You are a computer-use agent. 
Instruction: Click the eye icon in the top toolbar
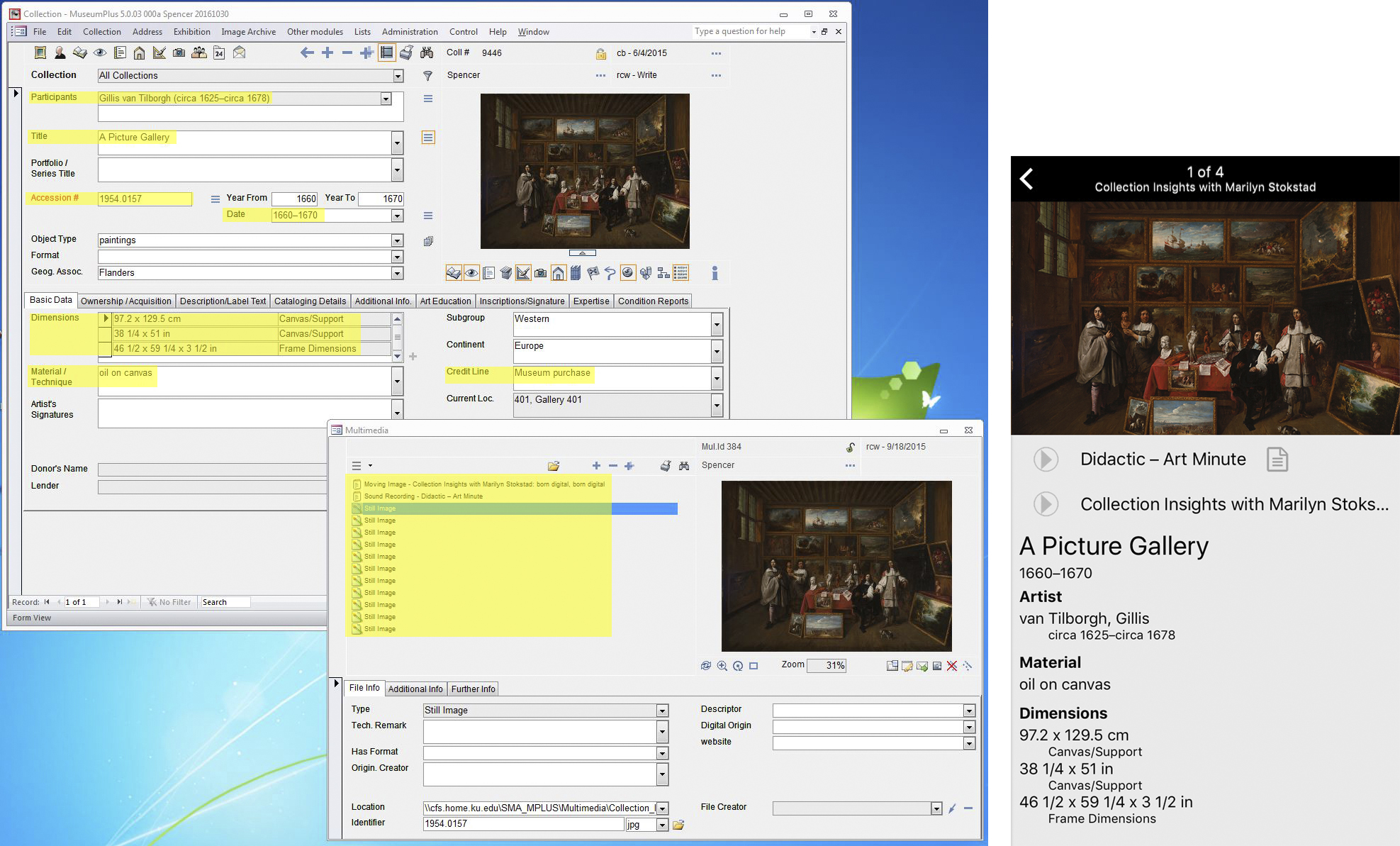pyautogui.click(x=100, y=52)
